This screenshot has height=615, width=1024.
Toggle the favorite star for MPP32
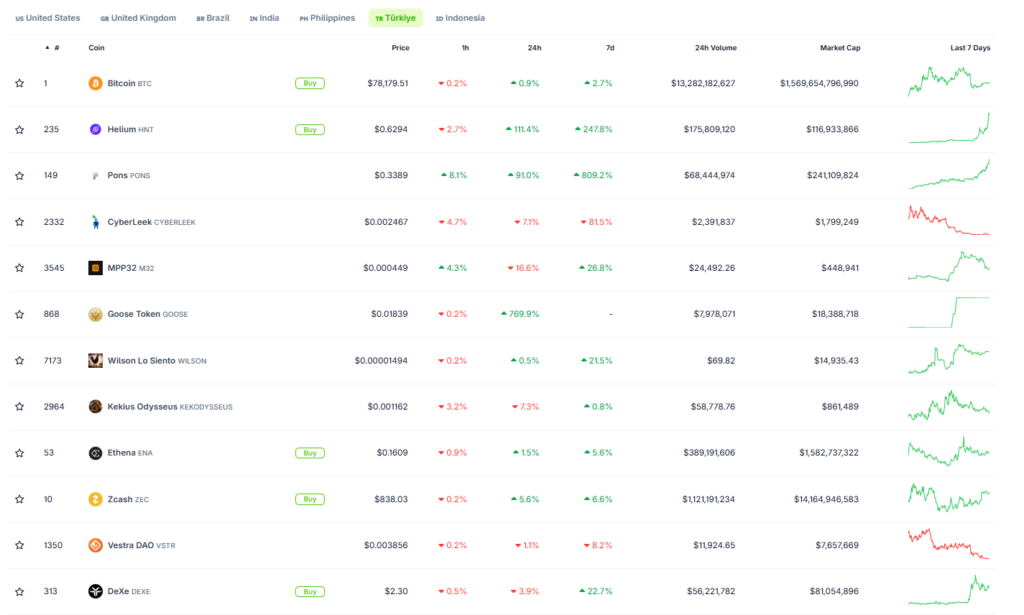[x=20, y=268]
